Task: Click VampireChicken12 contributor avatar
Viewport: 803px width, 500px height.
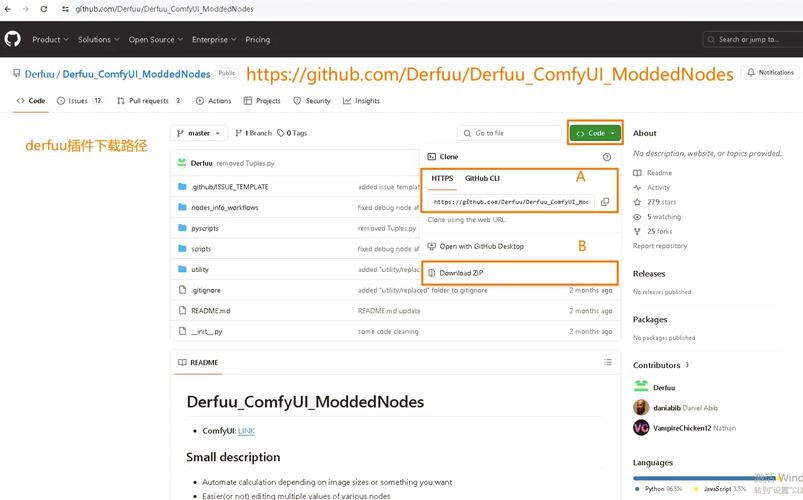Action: [x=641, y=428]
